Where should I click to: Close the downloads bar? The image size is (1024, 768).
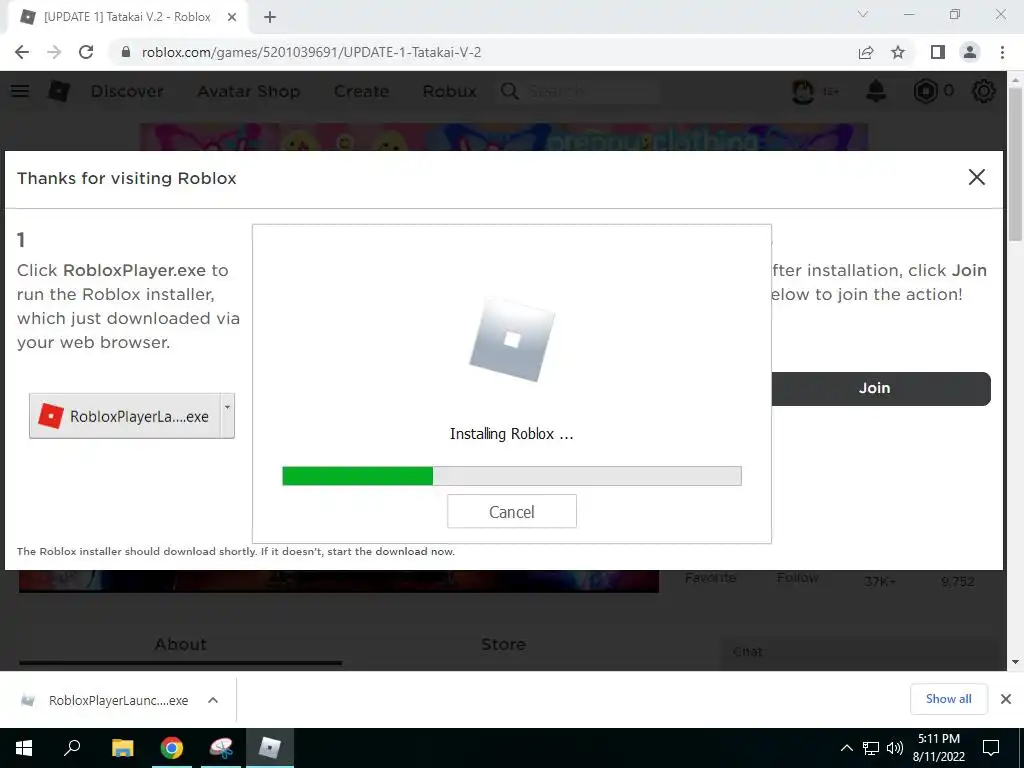(x=1006, y=699)
